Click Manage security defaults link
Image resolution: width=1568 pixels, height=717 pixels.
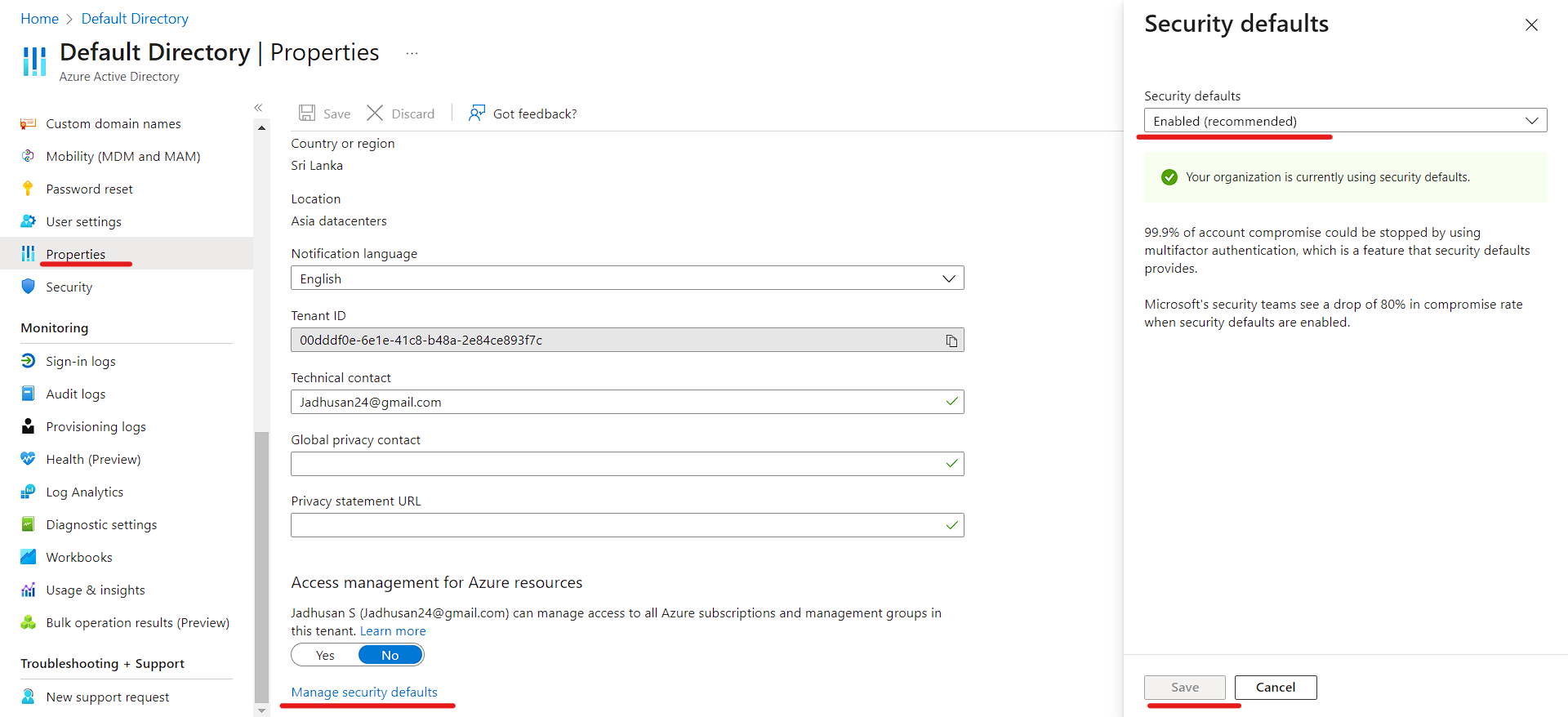364,692
